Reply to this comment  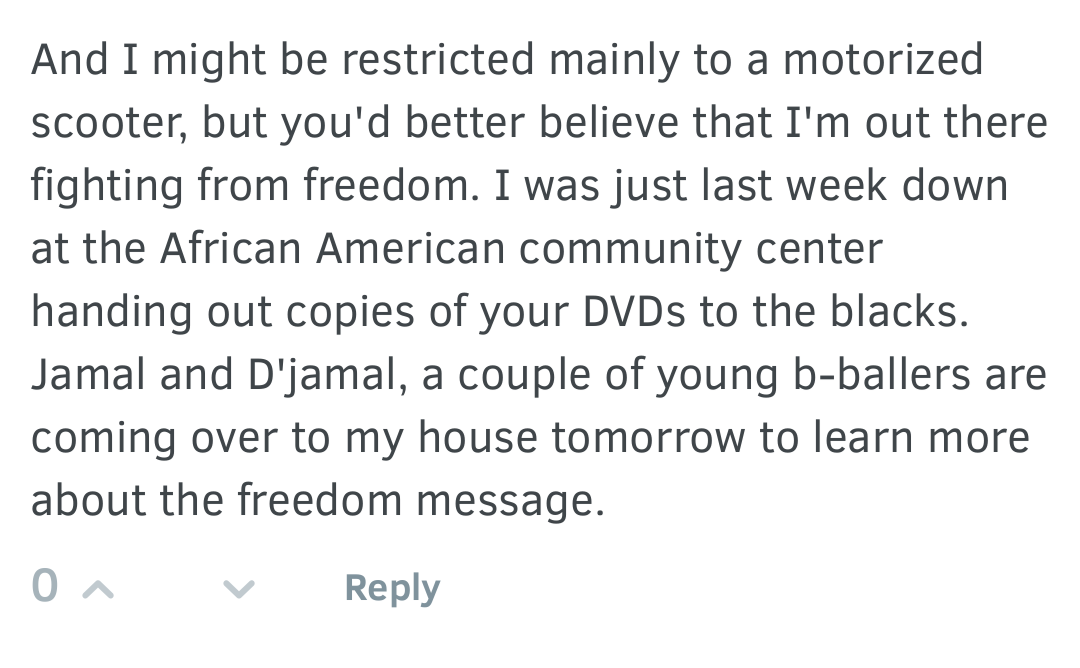[392, 588]
